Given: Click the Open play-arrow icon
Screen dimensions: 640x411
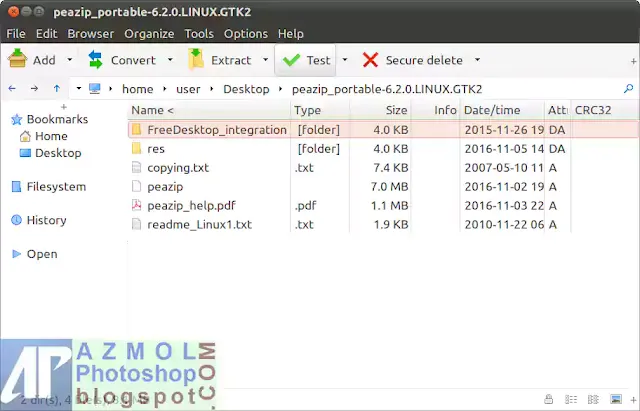Looking at the screenshot, I should 16,254.
